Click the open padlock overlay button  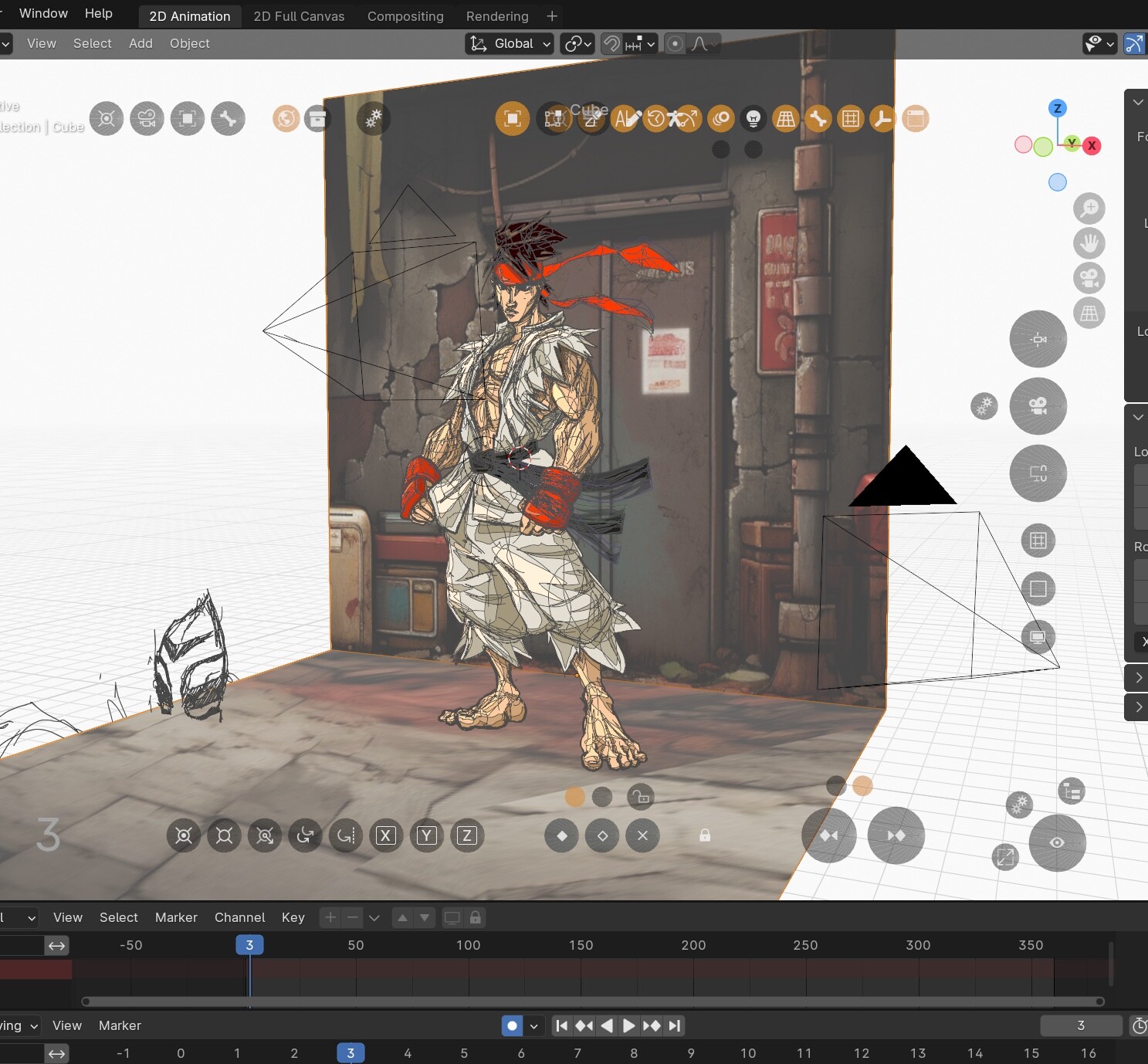tap(641, 797)
